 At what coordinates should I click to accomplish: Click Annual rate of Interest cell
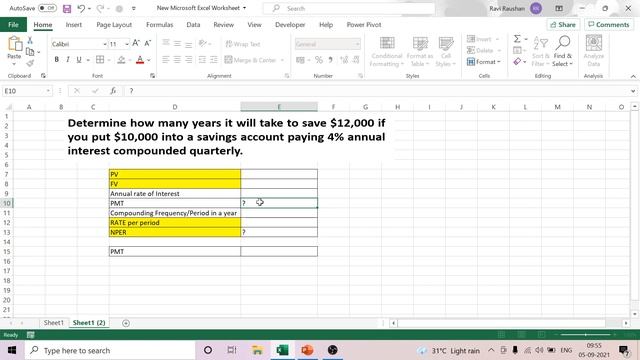(x=175, y=193)
